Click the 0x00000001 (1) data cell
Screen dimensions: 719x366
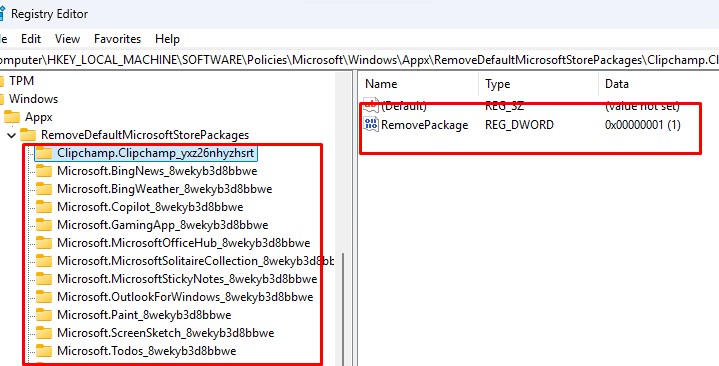(x=642, y=125)
